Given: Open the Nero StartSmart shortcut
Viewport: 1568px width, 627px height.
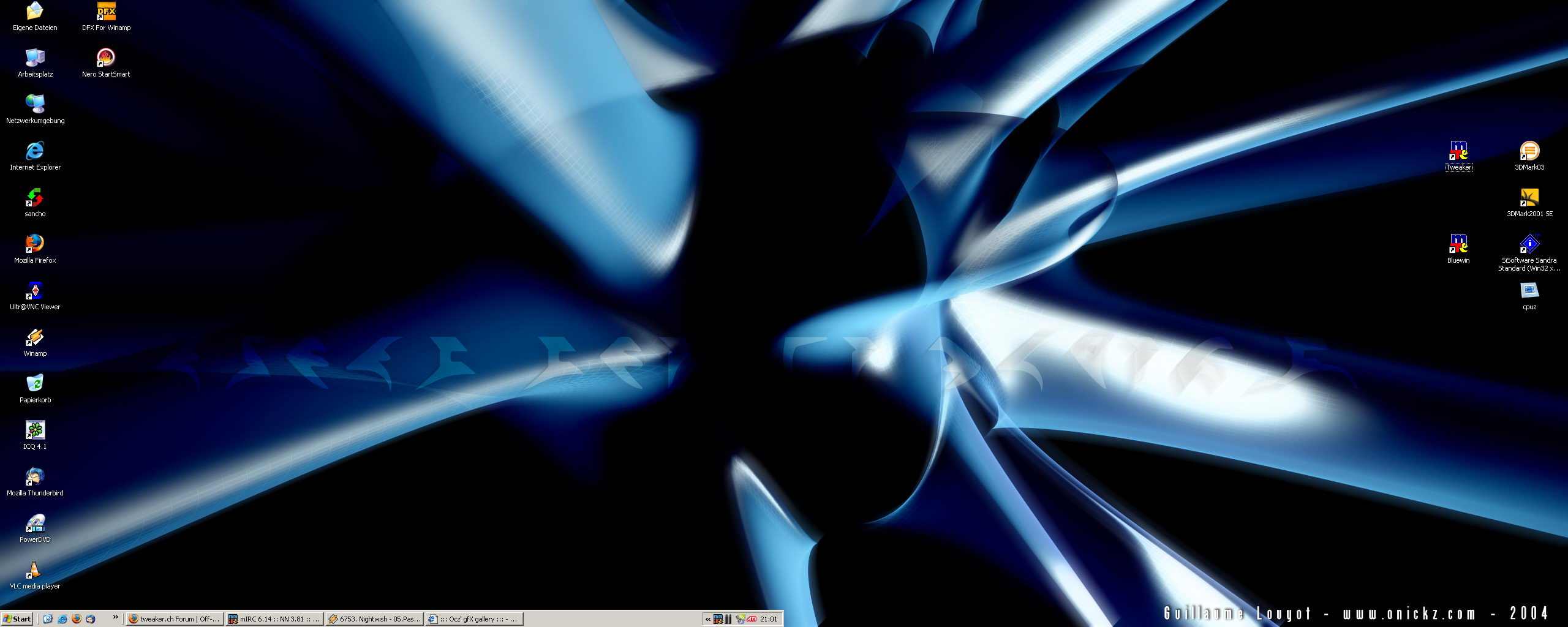Looking at the screenshot, I should tap(106, 58).
